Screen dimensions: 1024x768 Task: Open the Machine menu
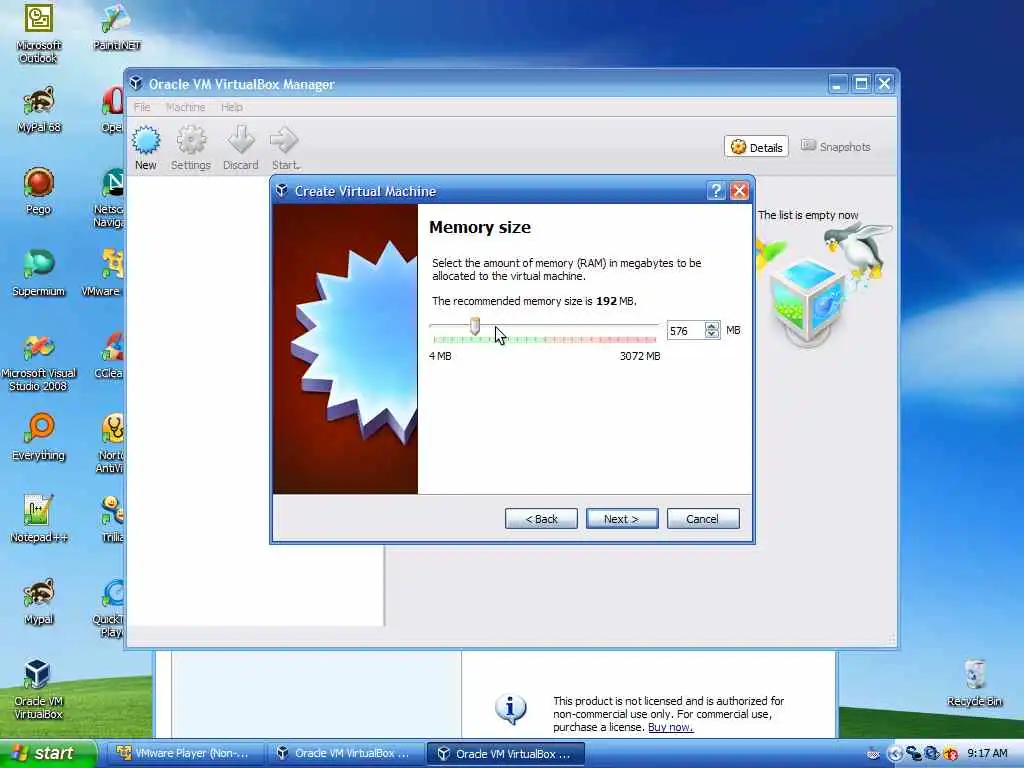[185, 107]
